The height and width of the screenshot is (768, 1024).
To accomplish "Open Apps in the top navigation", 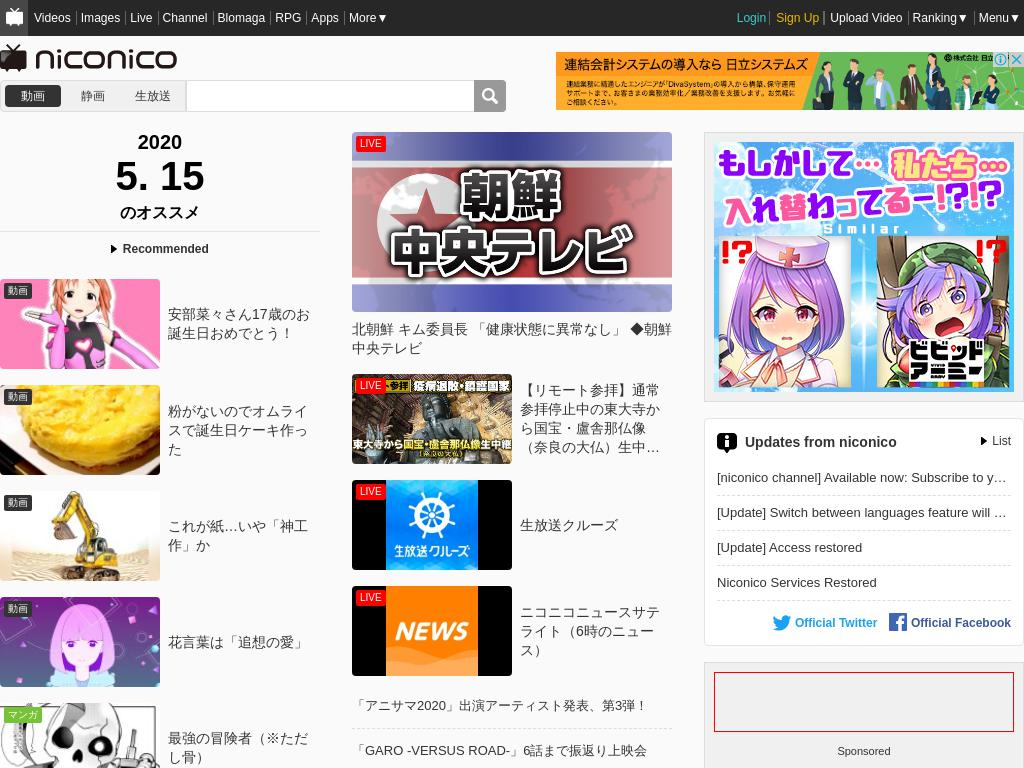I will coord(325,18).
